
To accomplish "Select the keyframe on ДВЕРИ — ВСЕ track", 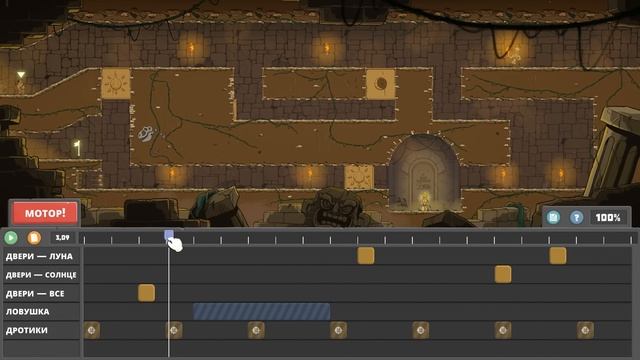I will pos(146,293).
